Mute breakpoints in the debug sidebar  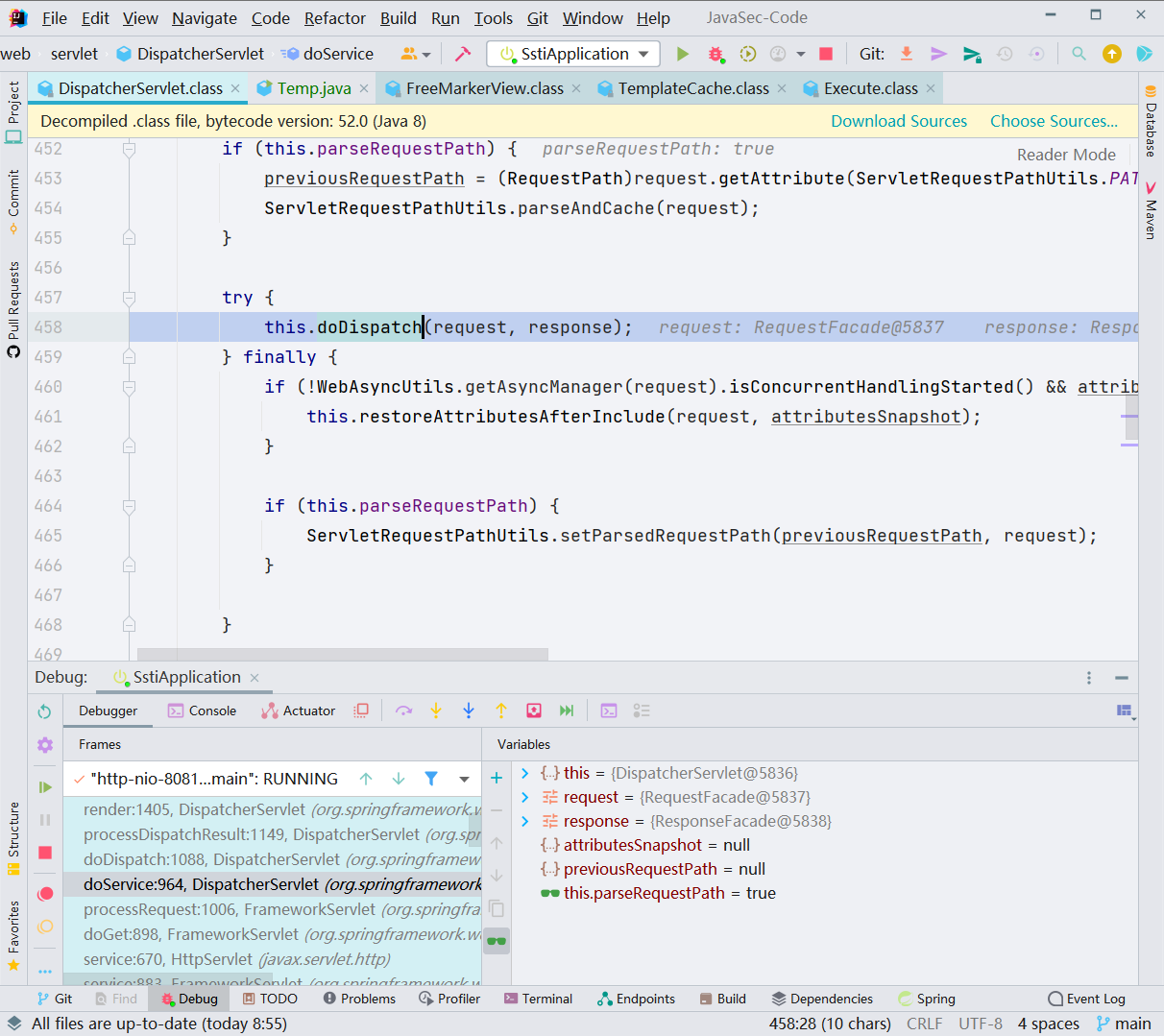(44, 927)
